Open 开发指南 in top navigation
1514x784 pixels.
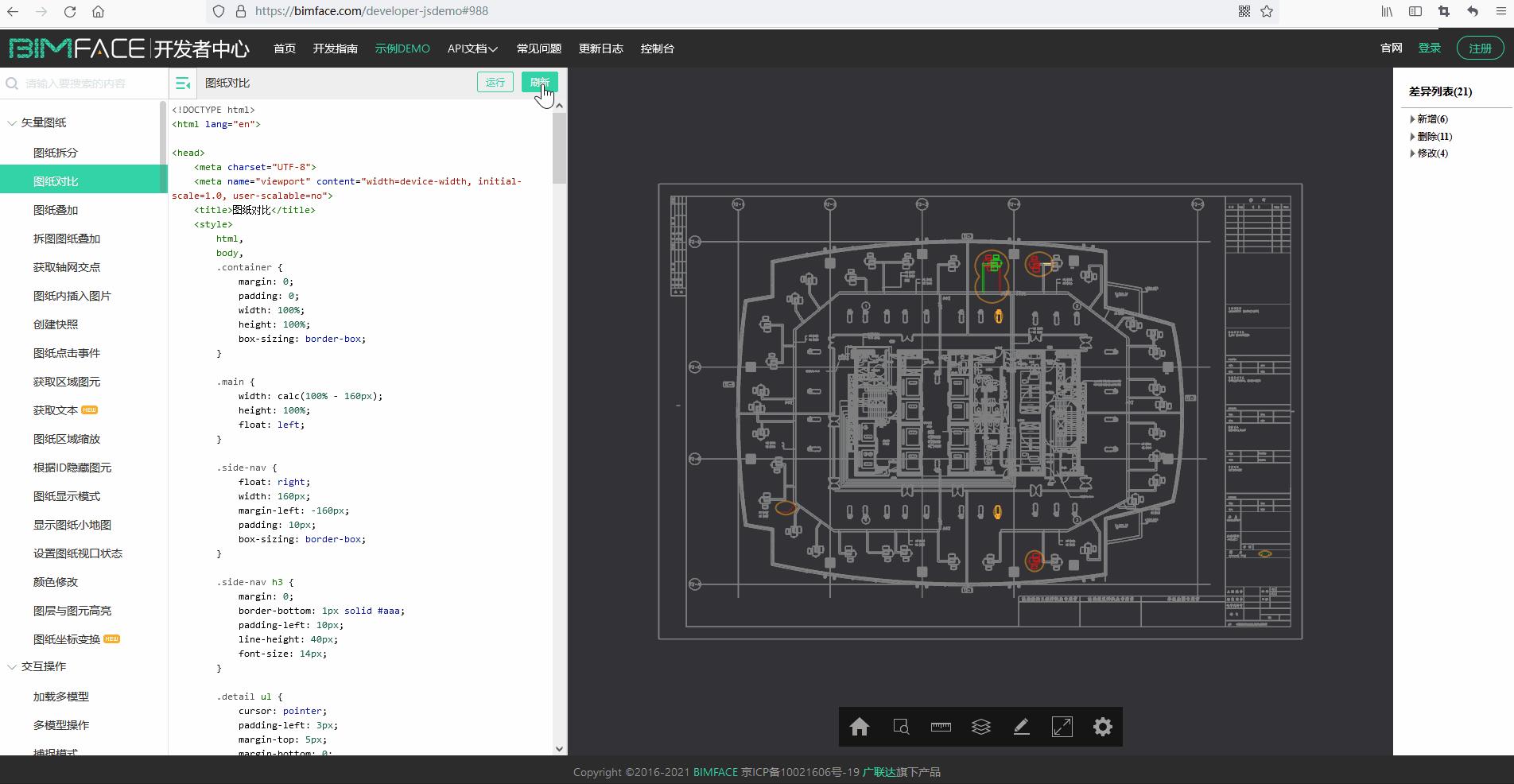335,49
